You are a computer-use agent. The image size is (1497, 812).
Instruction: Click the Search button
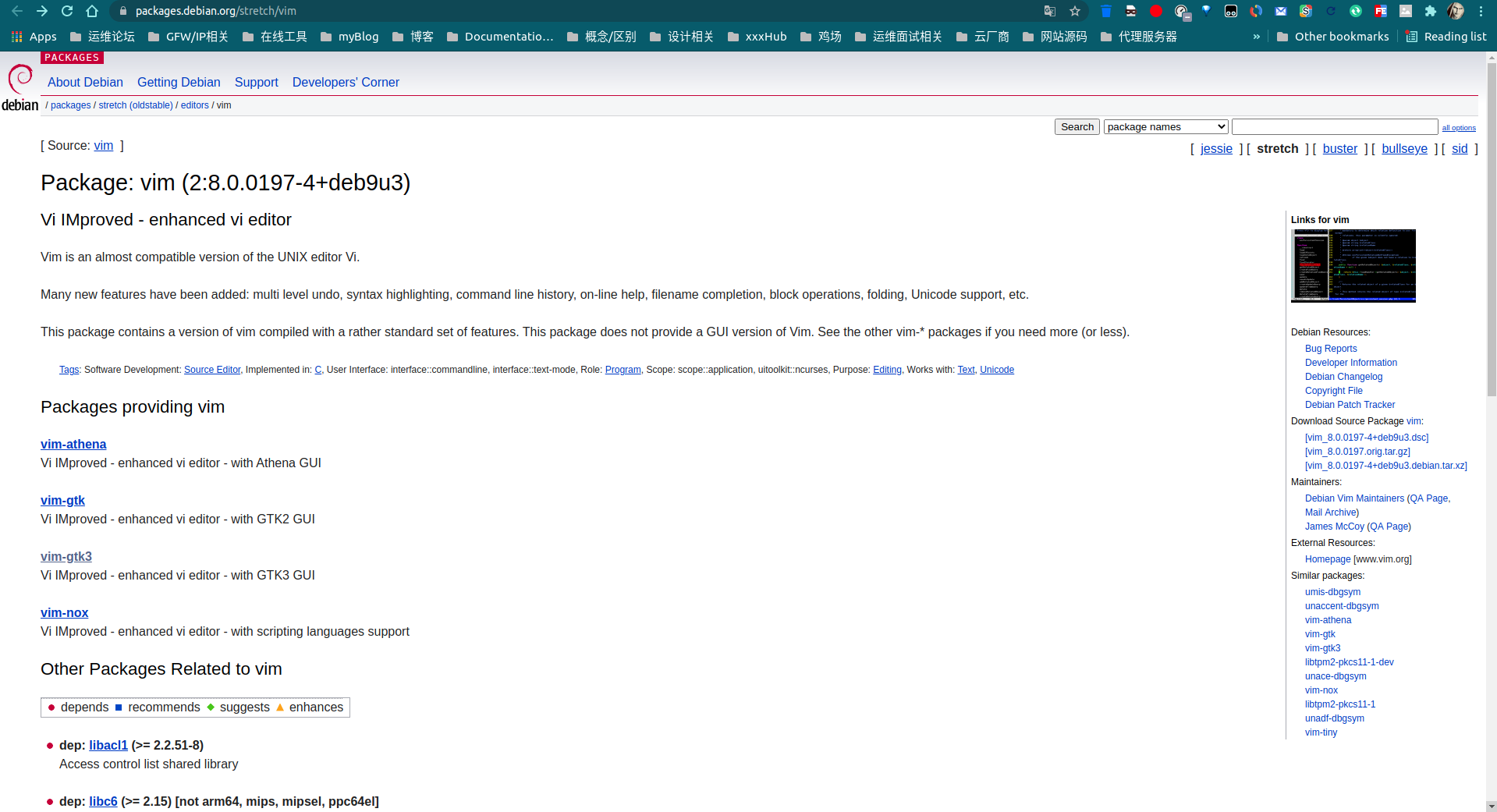click(1077, 126)
